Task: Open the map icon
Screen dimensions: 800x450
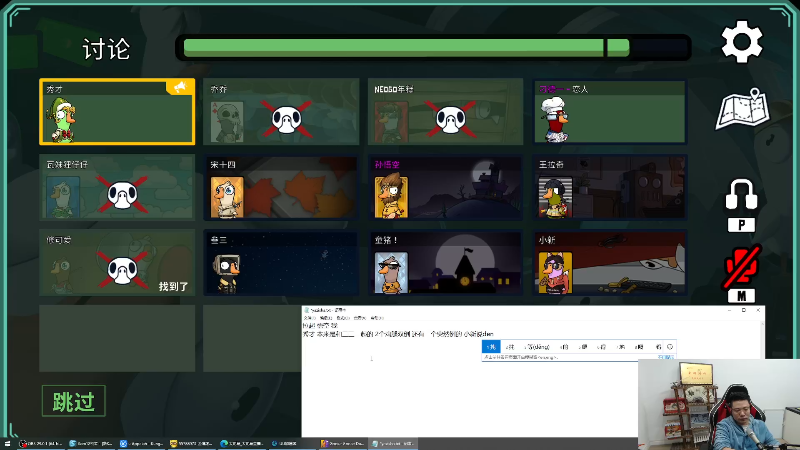Action: (x=743, y=109)
